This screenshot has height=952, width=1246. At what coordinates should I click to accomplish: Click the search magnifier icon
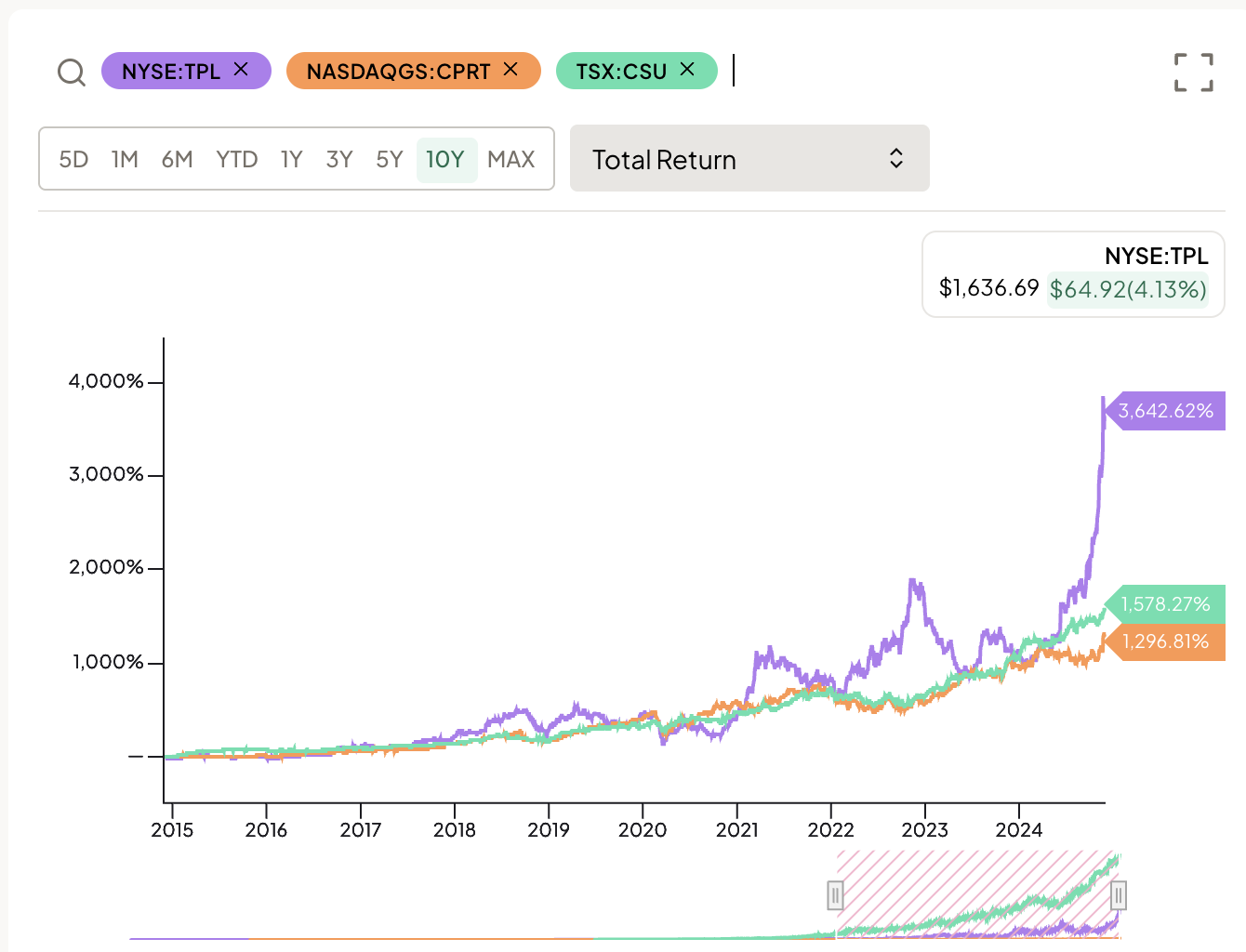72,72
